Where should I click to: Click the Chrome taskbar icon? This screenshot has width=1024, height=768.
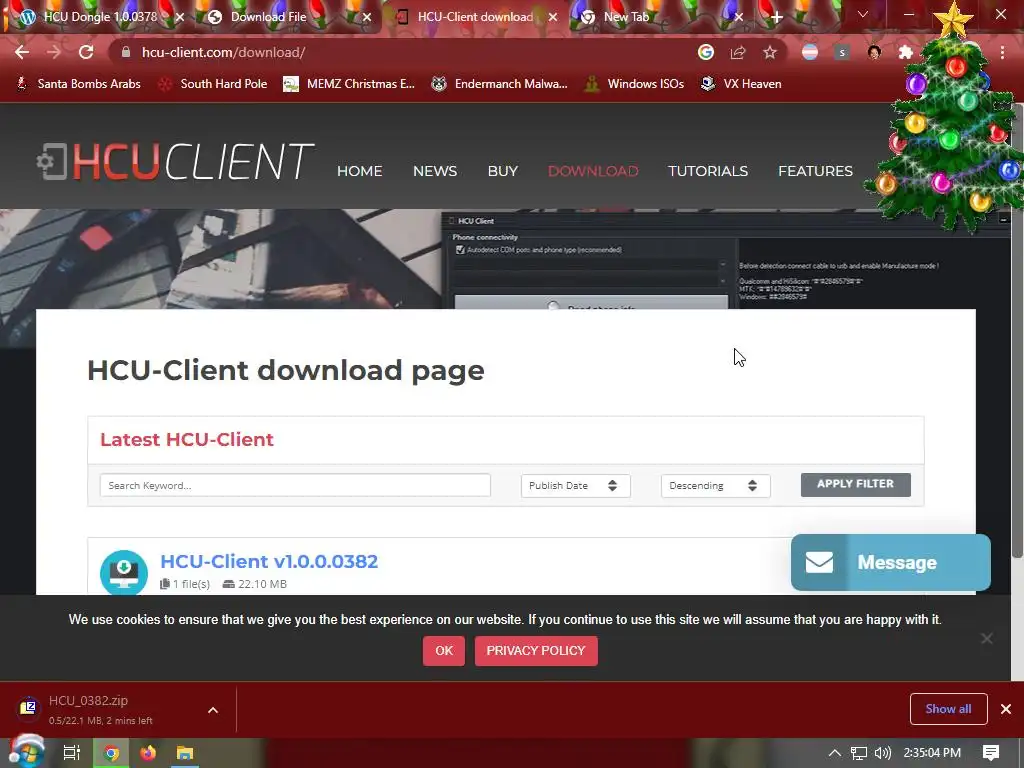tap(112, 753)
